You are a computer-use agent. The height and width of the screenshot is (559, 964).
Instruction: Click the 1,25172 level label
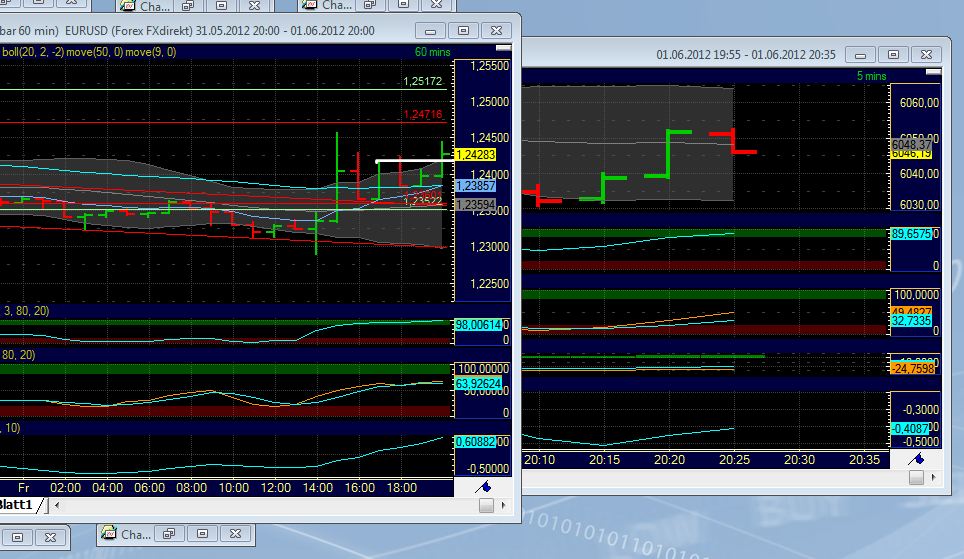click(x=422, y=81)
